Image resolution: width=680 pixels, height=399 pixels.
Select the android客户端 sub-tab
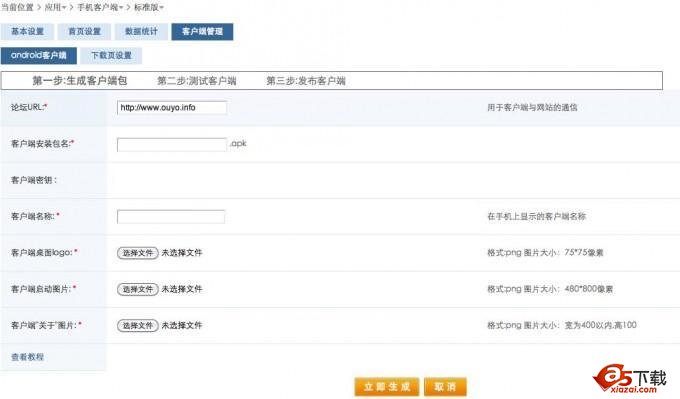(39, 56)
